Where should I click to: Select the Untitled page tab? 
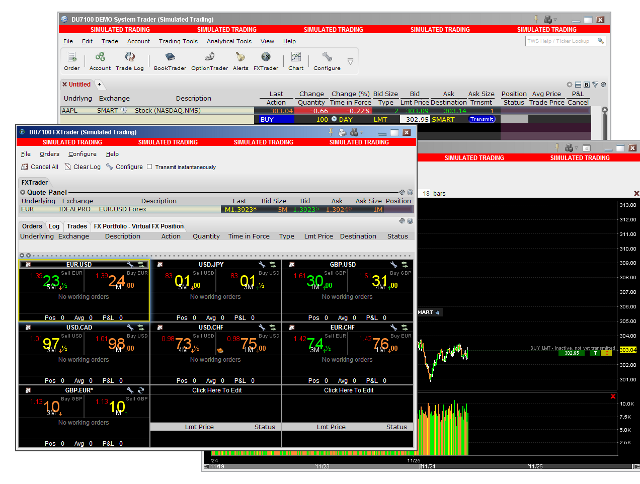pos(76,84)
